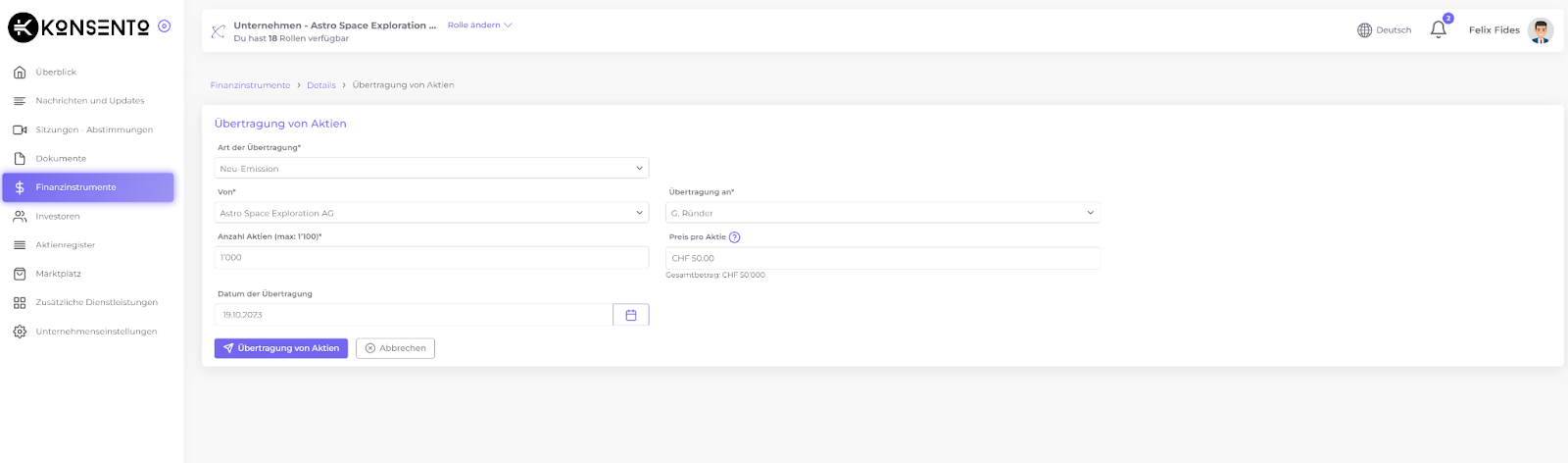The image size is (1568, 463).
Task: Click the Konsento logo
Action: [78, 27]
